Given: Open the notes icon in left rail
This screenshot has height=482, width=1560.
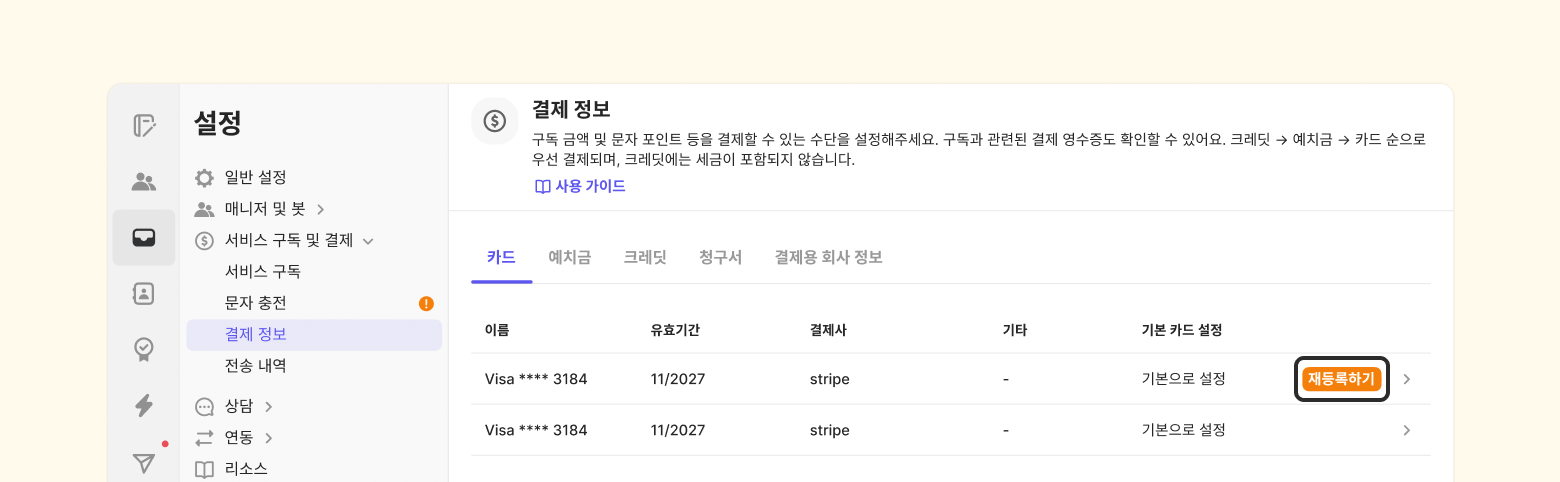Looking at the screenshot, I should [144, 126].
